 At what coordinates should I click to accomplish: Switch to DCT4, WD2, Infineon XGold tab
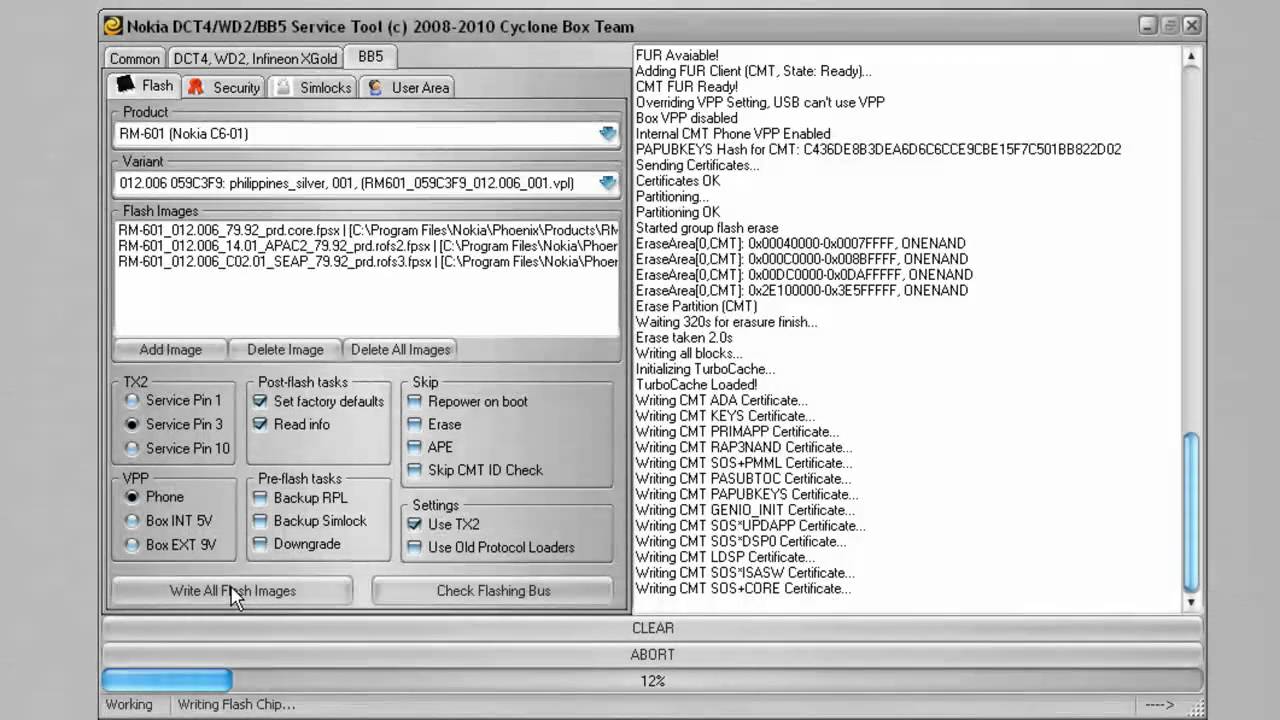(255, 59)
